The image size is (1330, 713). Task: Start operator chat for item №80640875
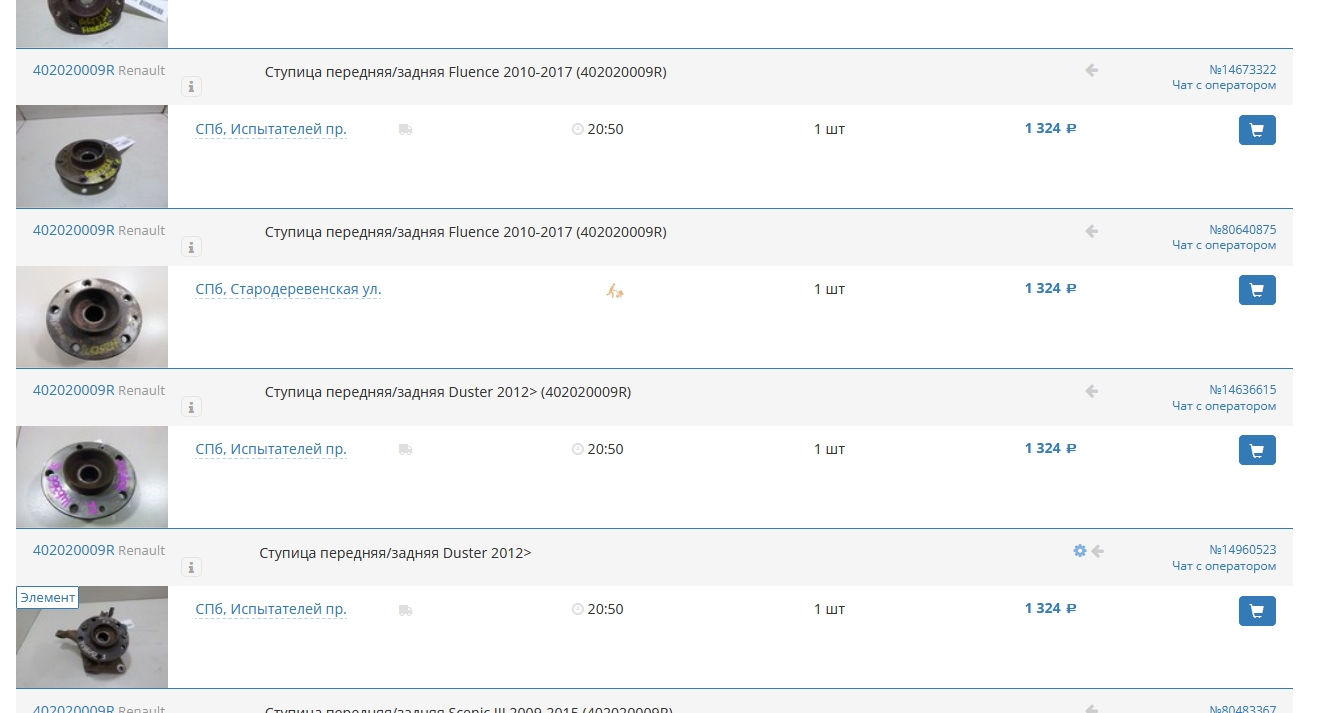[1224, 245]
